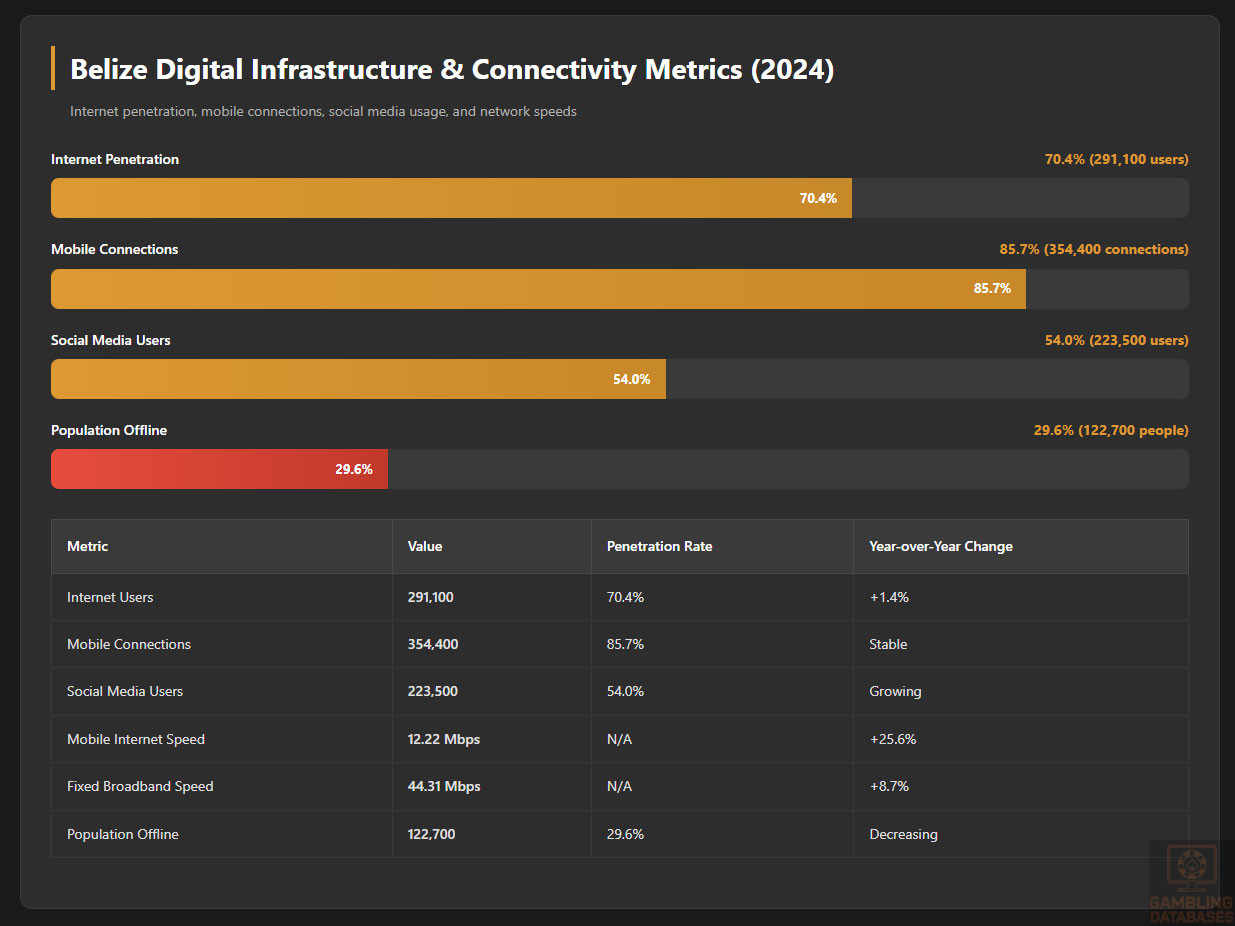The width and height of the screenshot is (1235, 926).
Task: Click the Penetration Rate column header
Action: point(659,546)
